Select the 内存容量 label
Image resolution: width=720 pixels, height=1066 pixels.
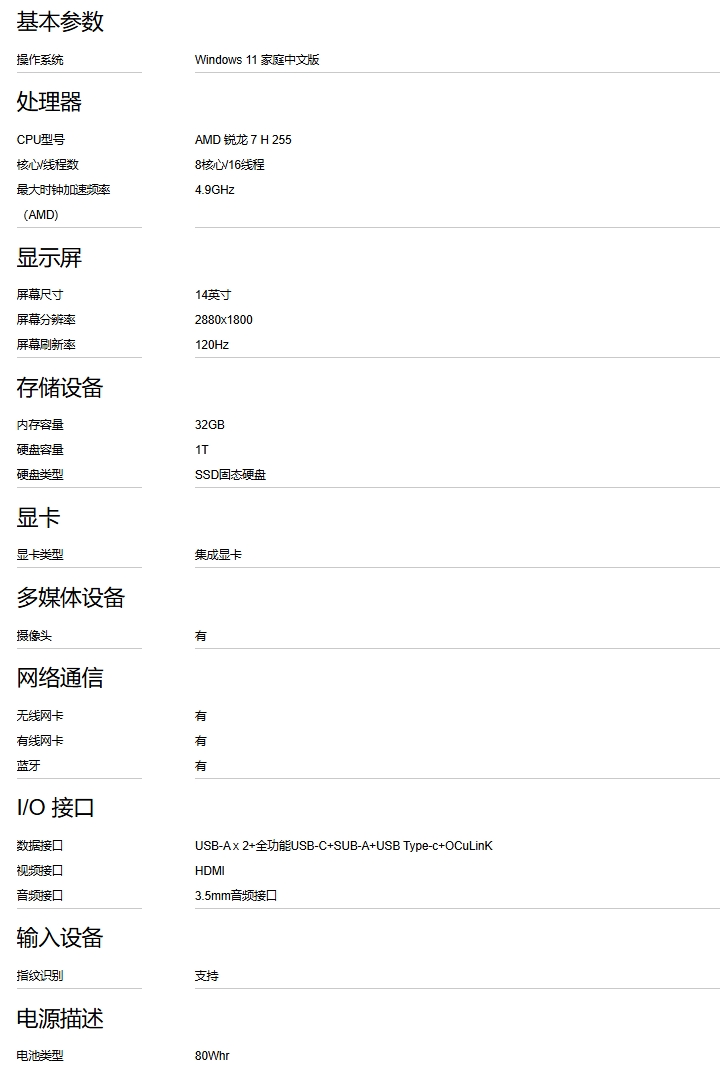tap(40, 425)
